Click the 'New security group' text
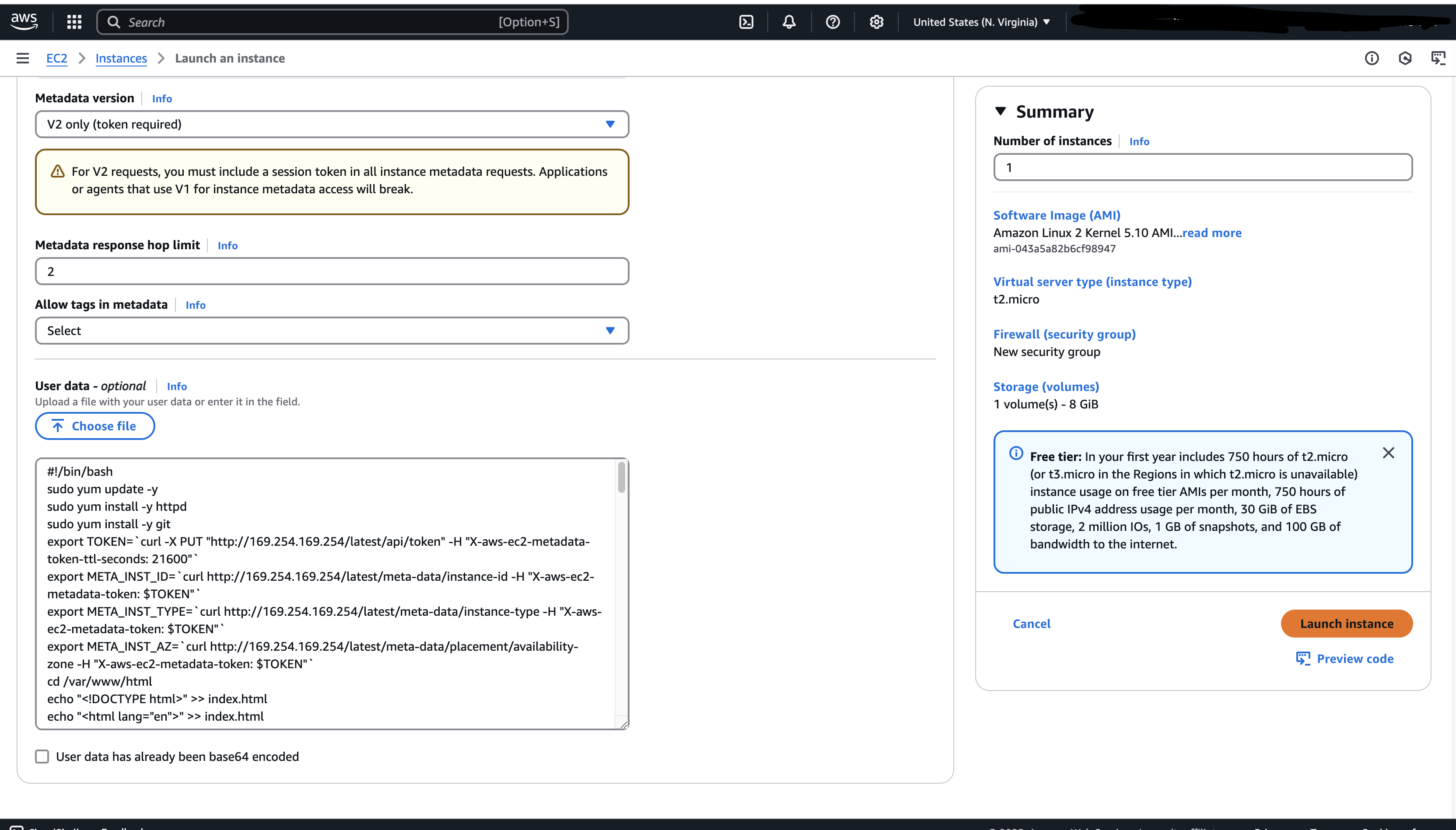The height and width of the screenshot is (830, 1456). point(1046,352)
